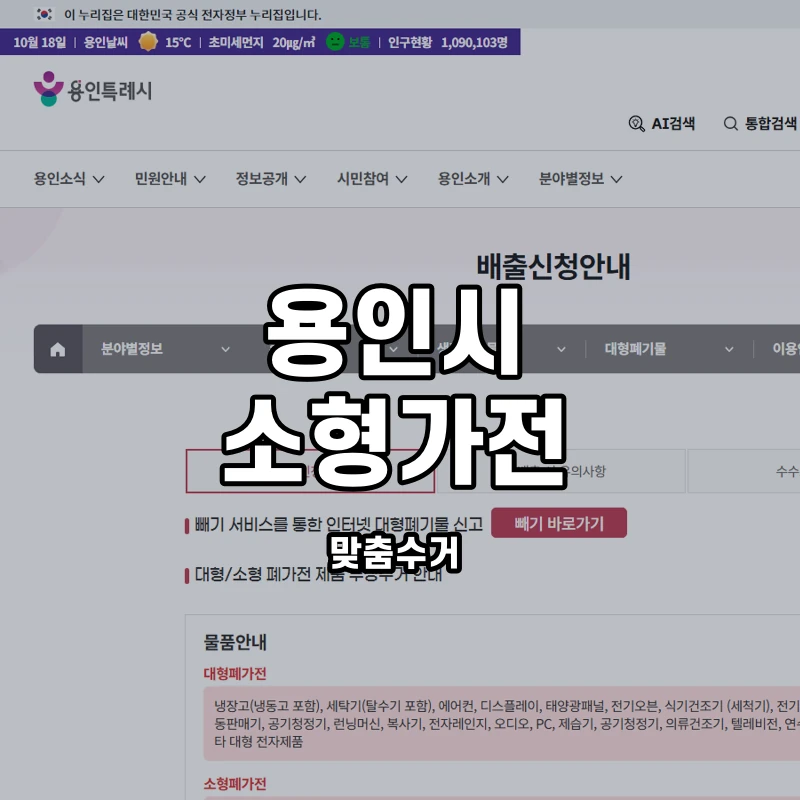
Task: Click 빼기 서비스를 통한 인터넷 대형폐기물 신고 text
Action: (x=339, y=524)
